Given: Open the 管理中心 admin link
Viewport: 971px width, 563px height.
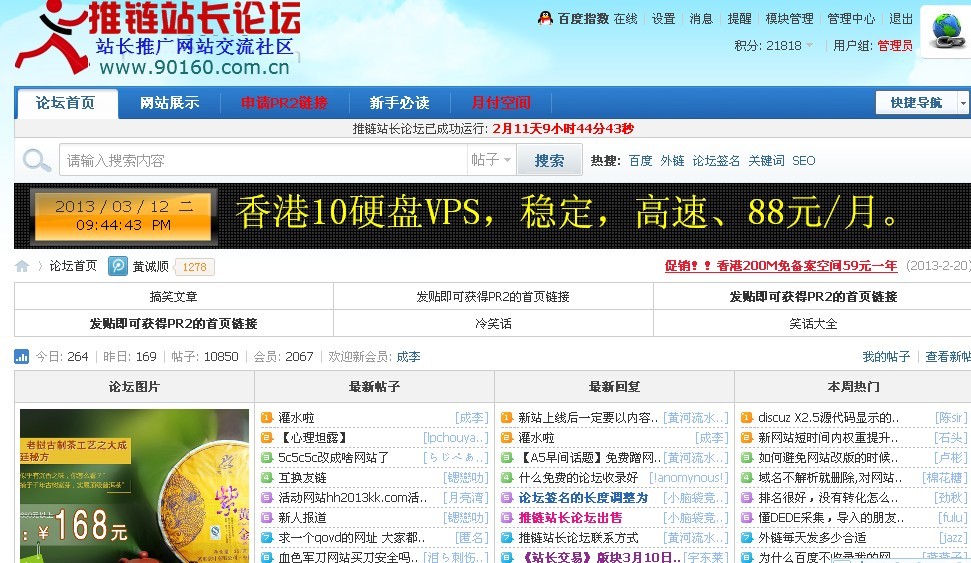Looking at the screenshot, I should 851,18.
